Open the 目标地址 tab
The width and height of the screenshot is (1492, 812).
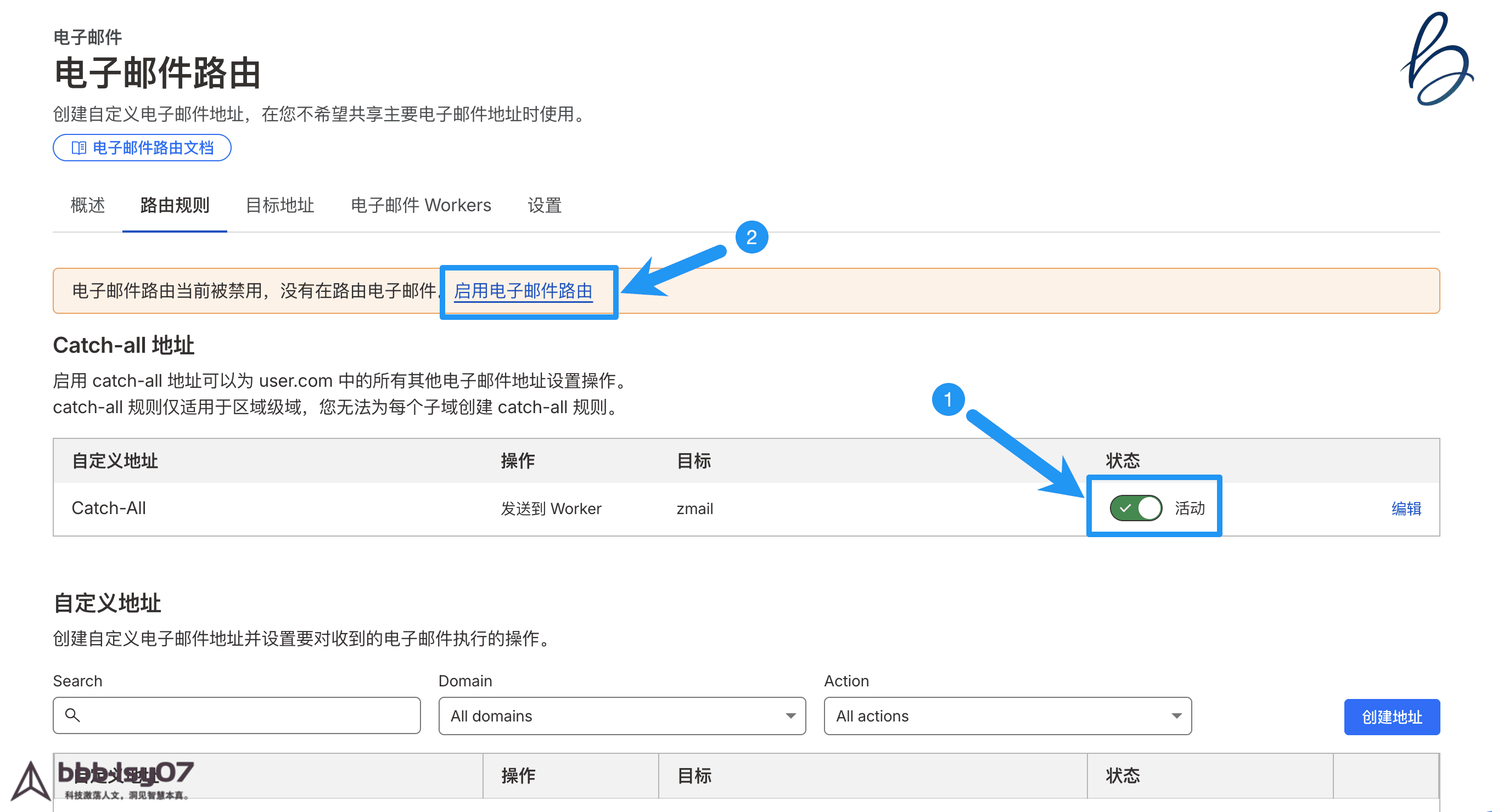point(280,205)
